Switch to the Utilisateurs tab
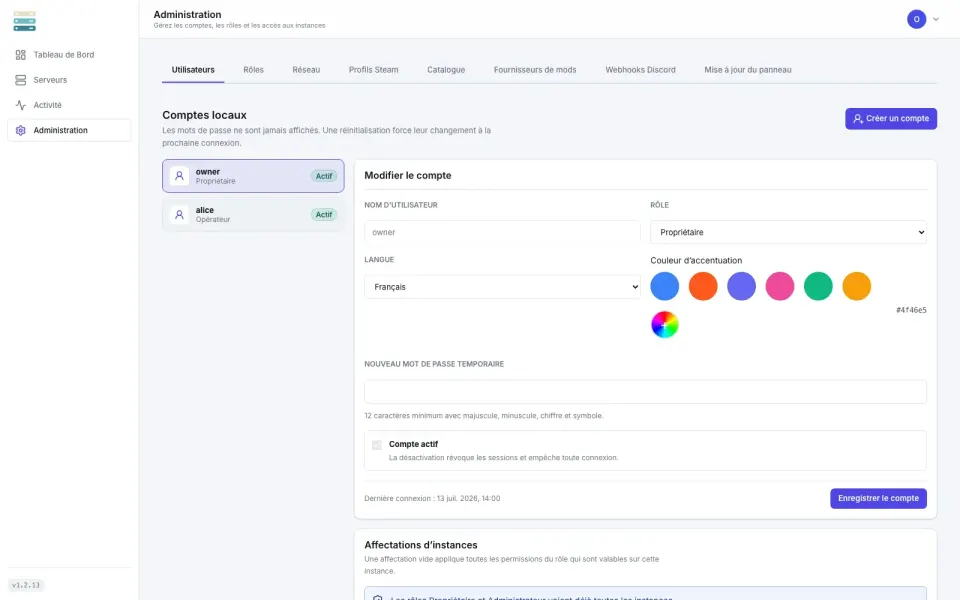The image size is (960, 600). click(x=193, y=70)
